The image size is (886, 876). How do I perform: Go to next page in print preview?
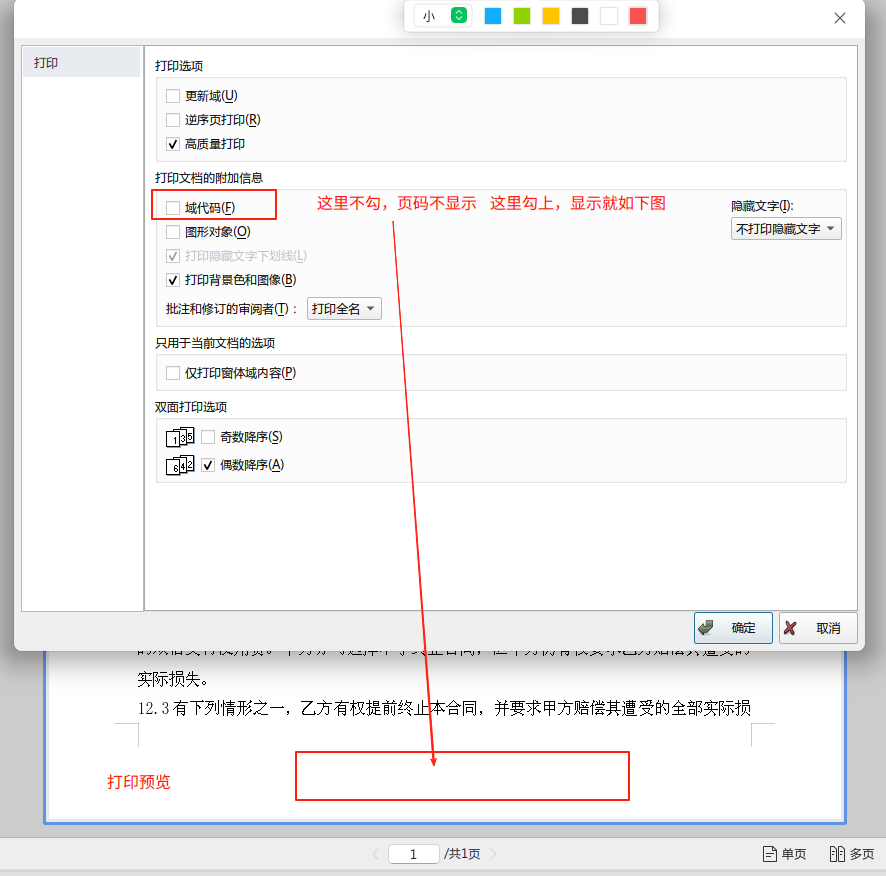[493, 854]
